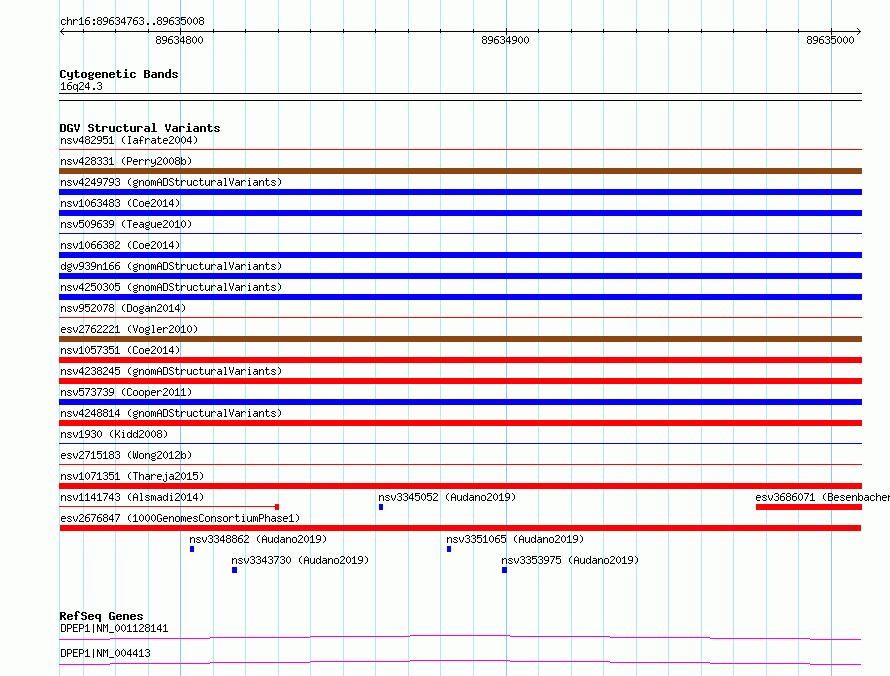Click the small nsv3345052 blue marker

[x=381, y=507]
